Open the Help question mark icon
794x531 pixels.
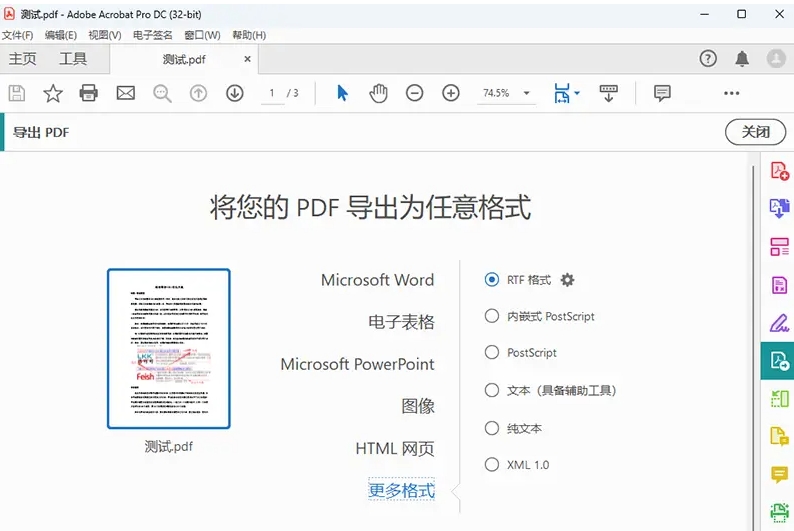click(x=708, y=59)
